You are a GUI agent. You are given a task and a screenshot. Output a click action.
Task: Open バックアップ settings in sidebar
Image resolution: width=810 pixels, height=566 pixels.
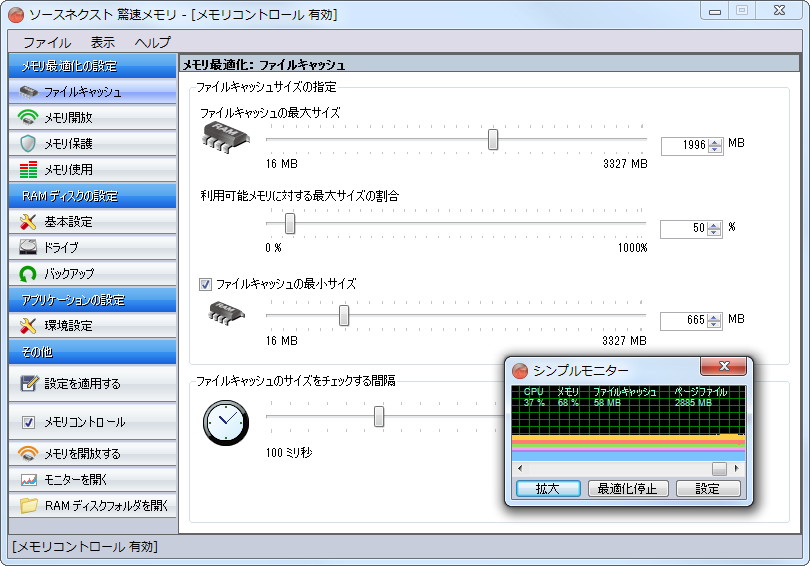point(92,274)
